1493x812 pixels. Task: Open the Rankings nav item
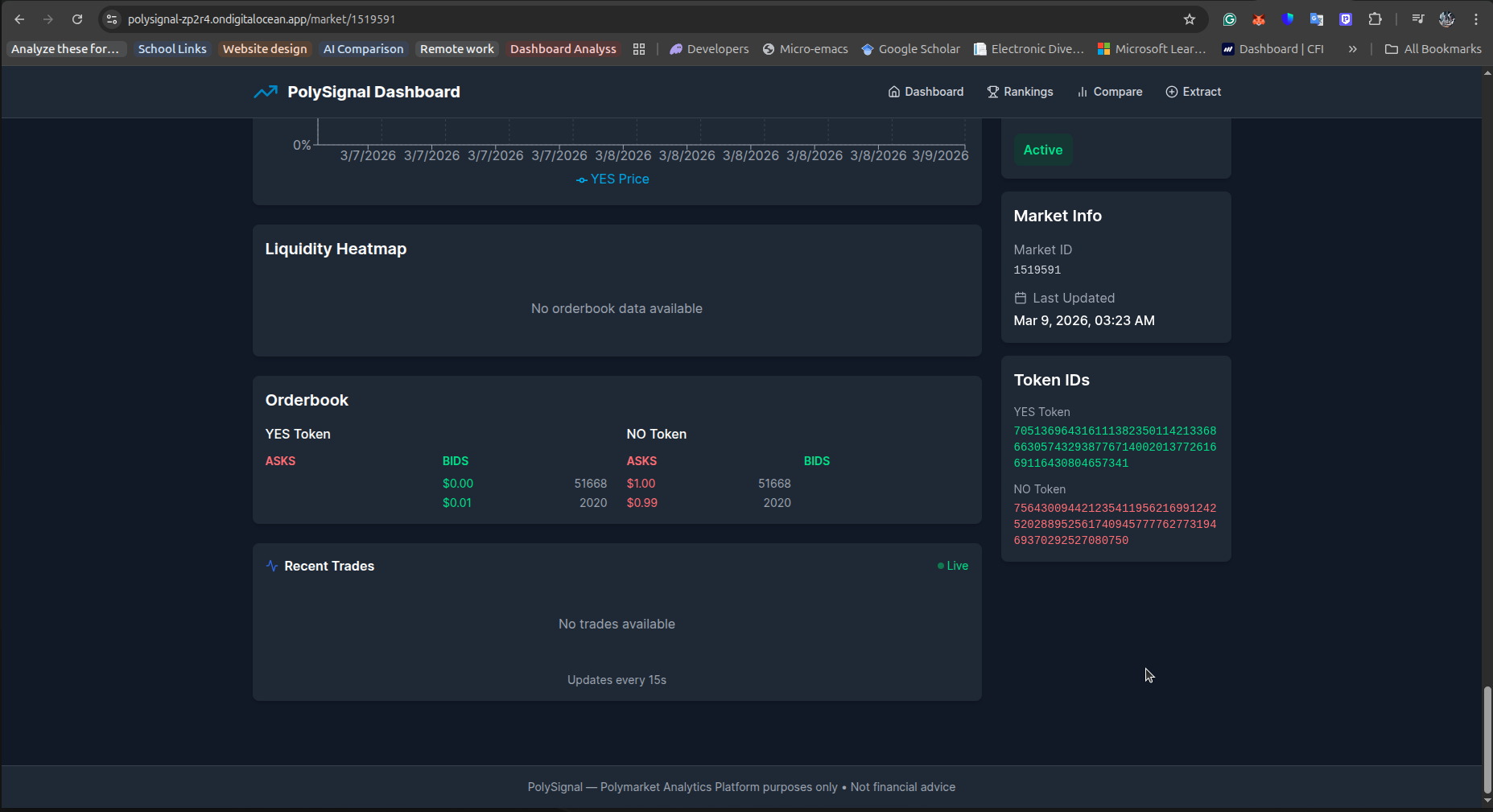click(x=1020, y=92)
